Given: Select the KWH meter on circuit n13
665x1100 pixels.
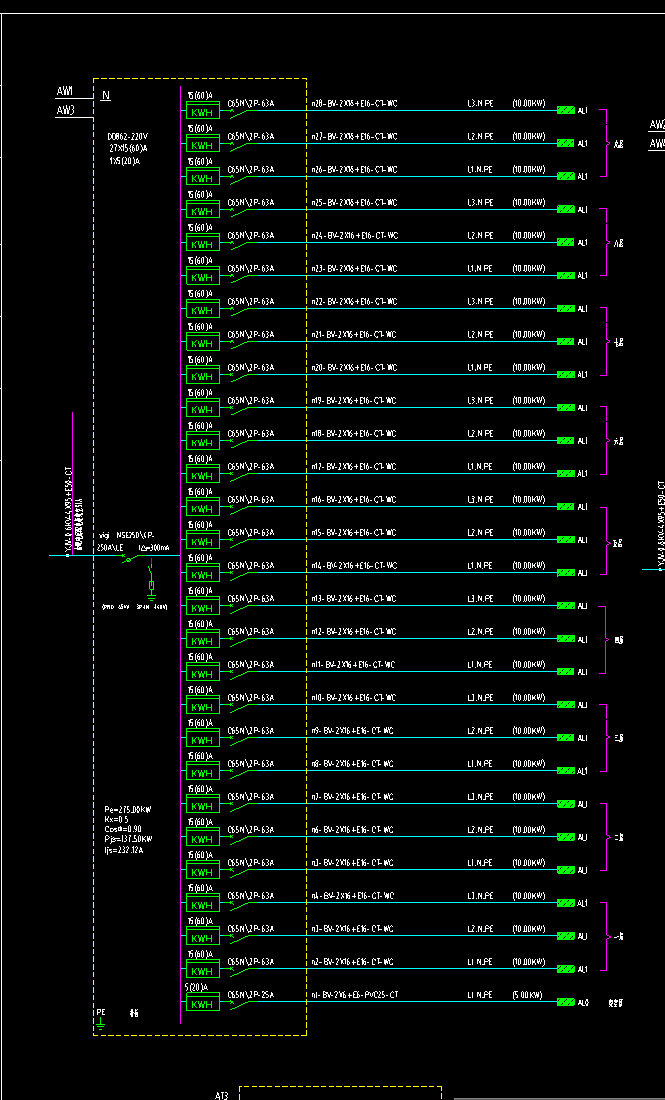Looking at the screenshot, I should (203, 607).
